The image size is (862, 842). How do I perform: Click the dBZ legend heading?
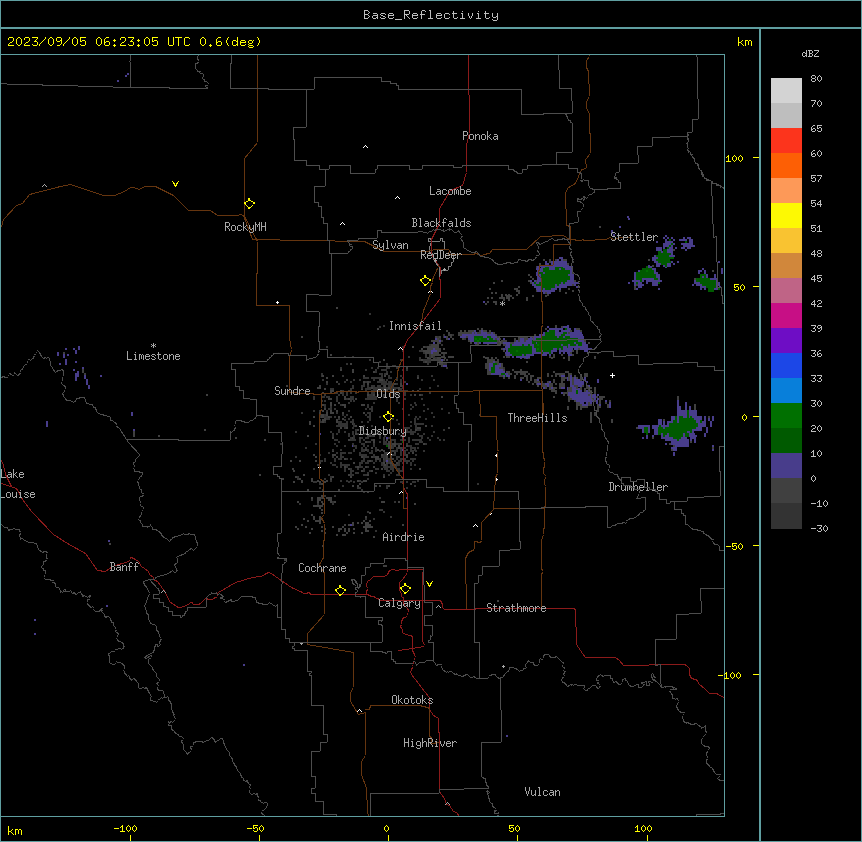pos(810,53)
